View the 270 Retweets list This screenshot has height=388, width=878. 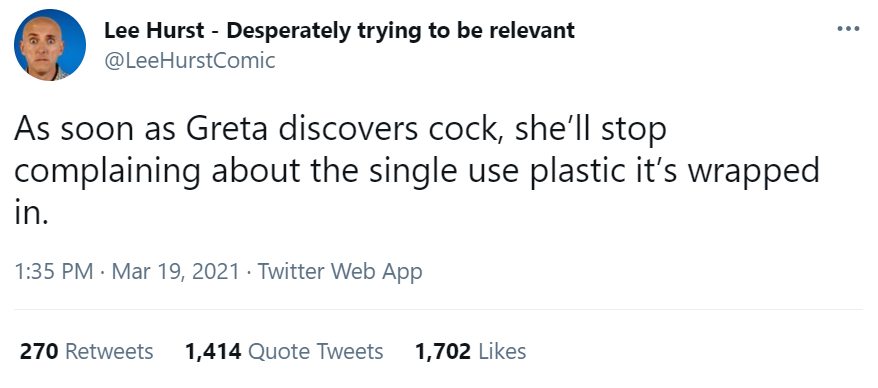(x=86, y=352)
